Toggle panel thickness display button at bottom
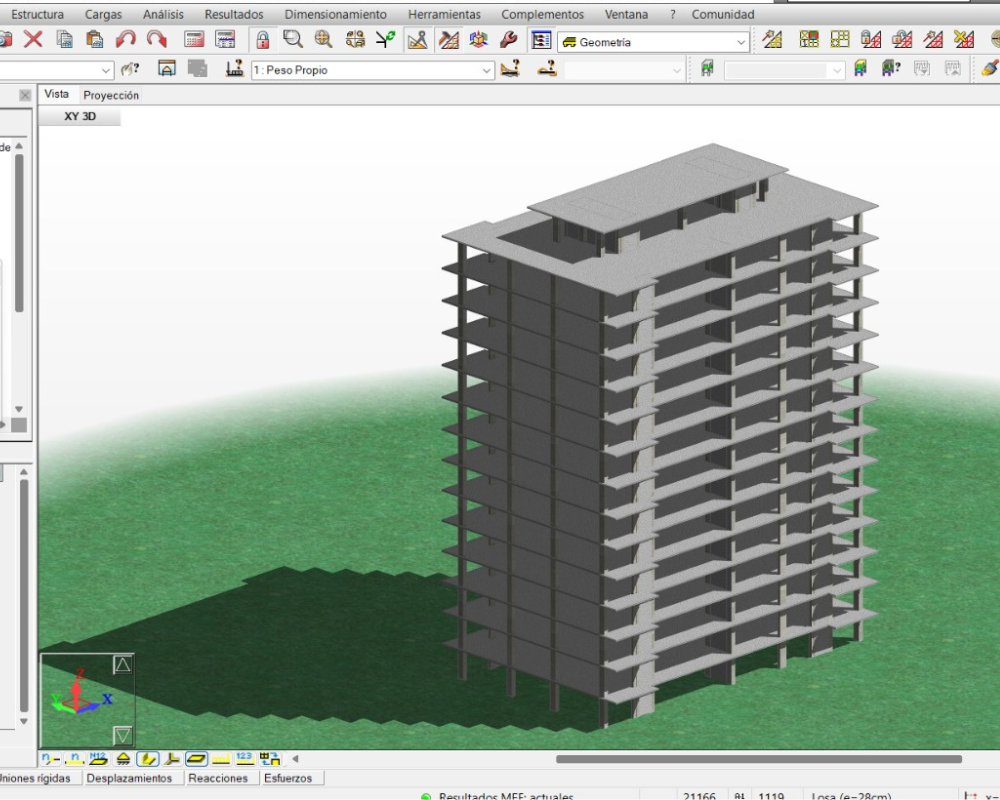This screenshot has height=800, width=1000. pyautogui.click(x=196, y=759)
